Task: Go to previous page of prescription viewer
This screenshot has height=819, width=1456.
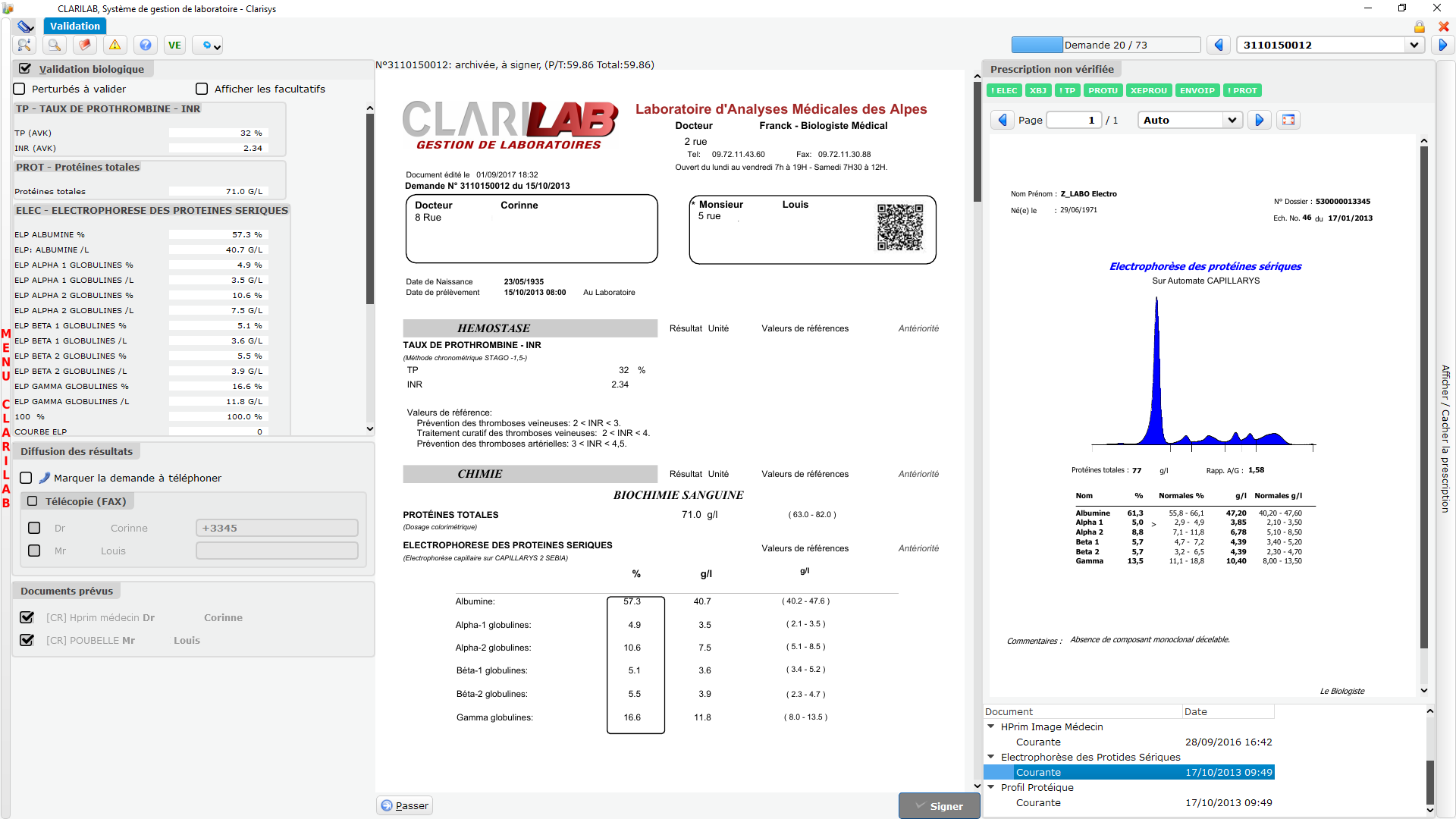Action: click(x=1003, y=120)
